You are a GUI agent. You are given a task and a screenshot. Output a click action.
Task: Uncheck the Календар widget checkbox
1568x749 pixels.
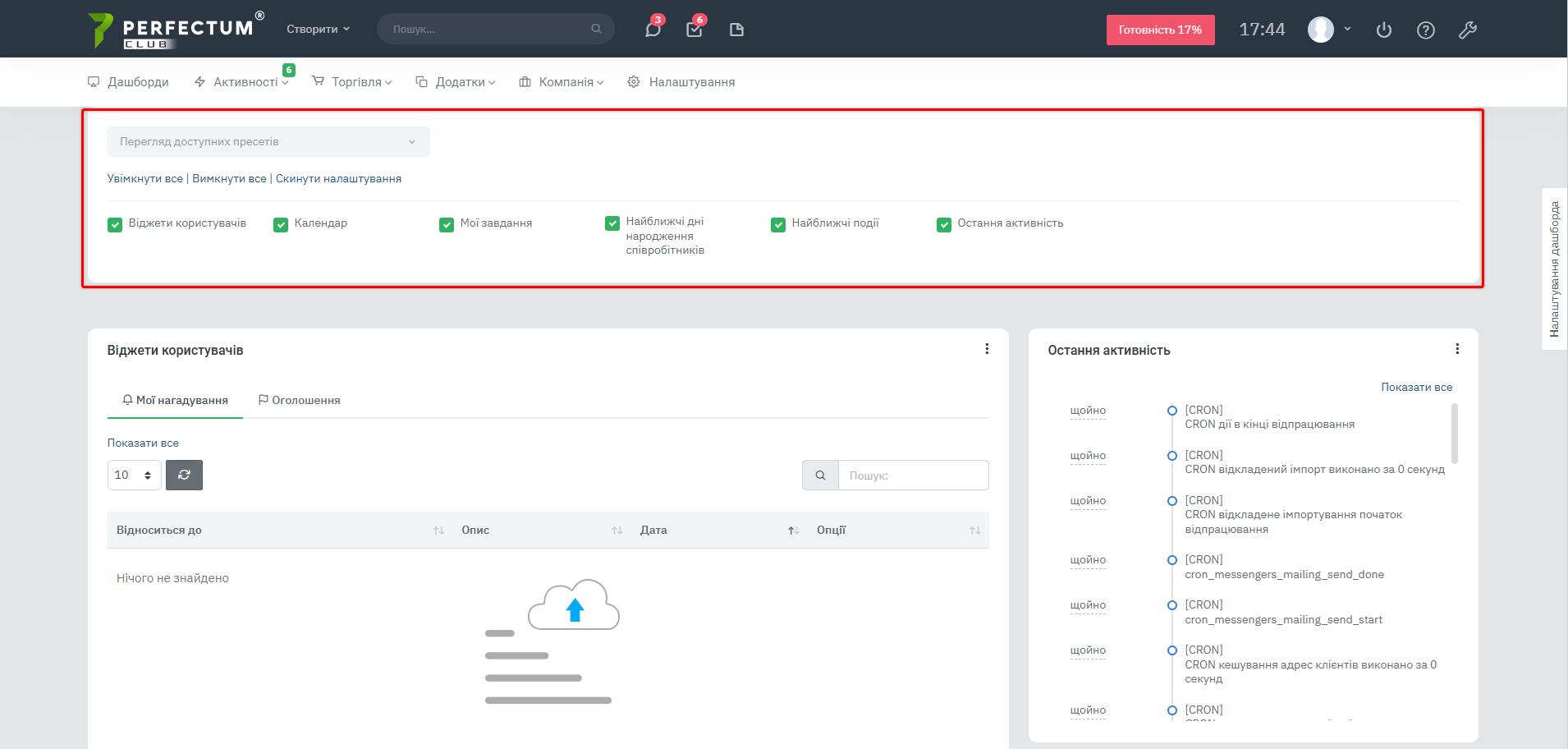281,224
